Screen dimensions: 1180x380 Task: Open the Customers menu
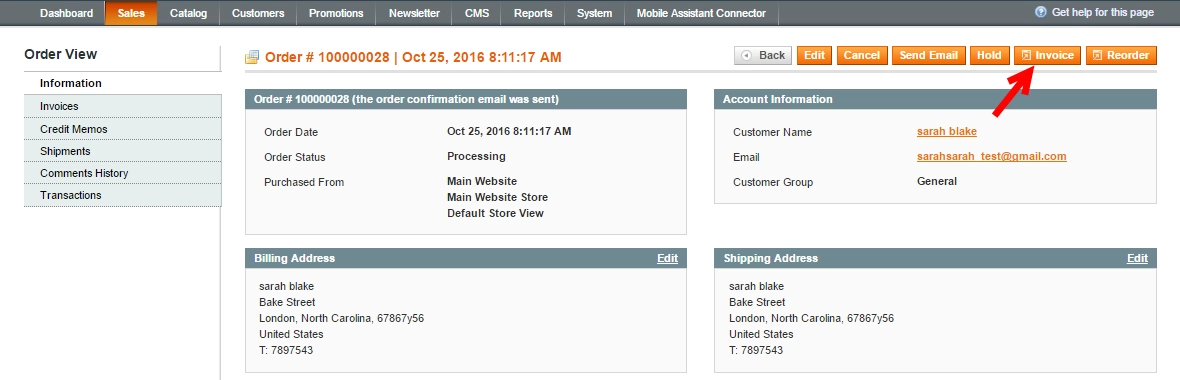pyautogui.click(x=258, y=13)
